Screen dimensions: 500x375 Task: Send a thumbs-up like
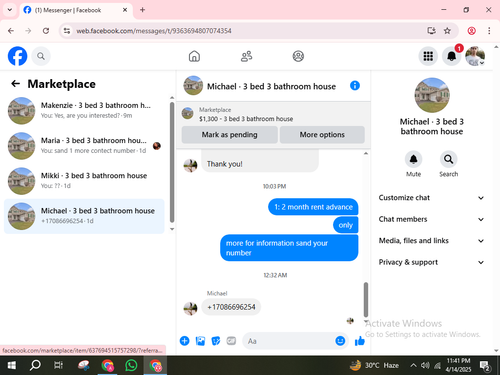tap(360, 341)
